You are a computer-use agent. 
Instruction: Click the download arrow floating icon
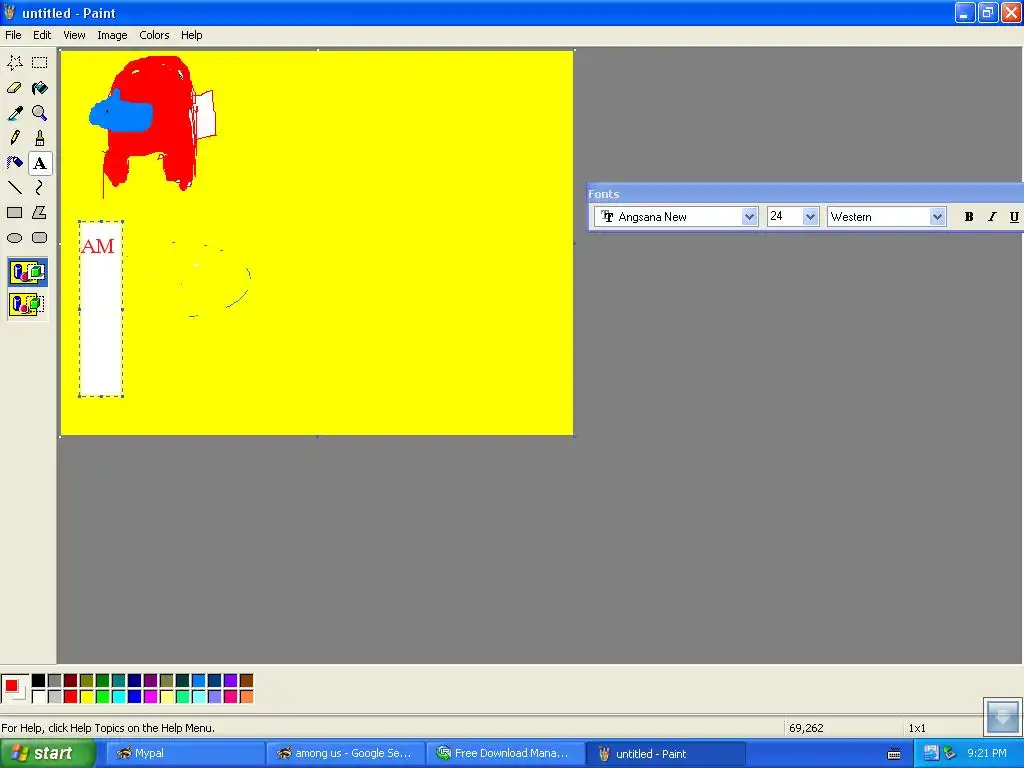tap(1002, 716)
